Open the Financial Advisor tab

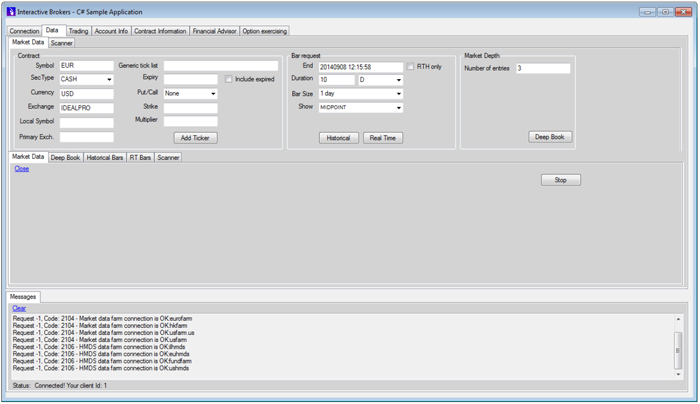click(x=214, y=31)
